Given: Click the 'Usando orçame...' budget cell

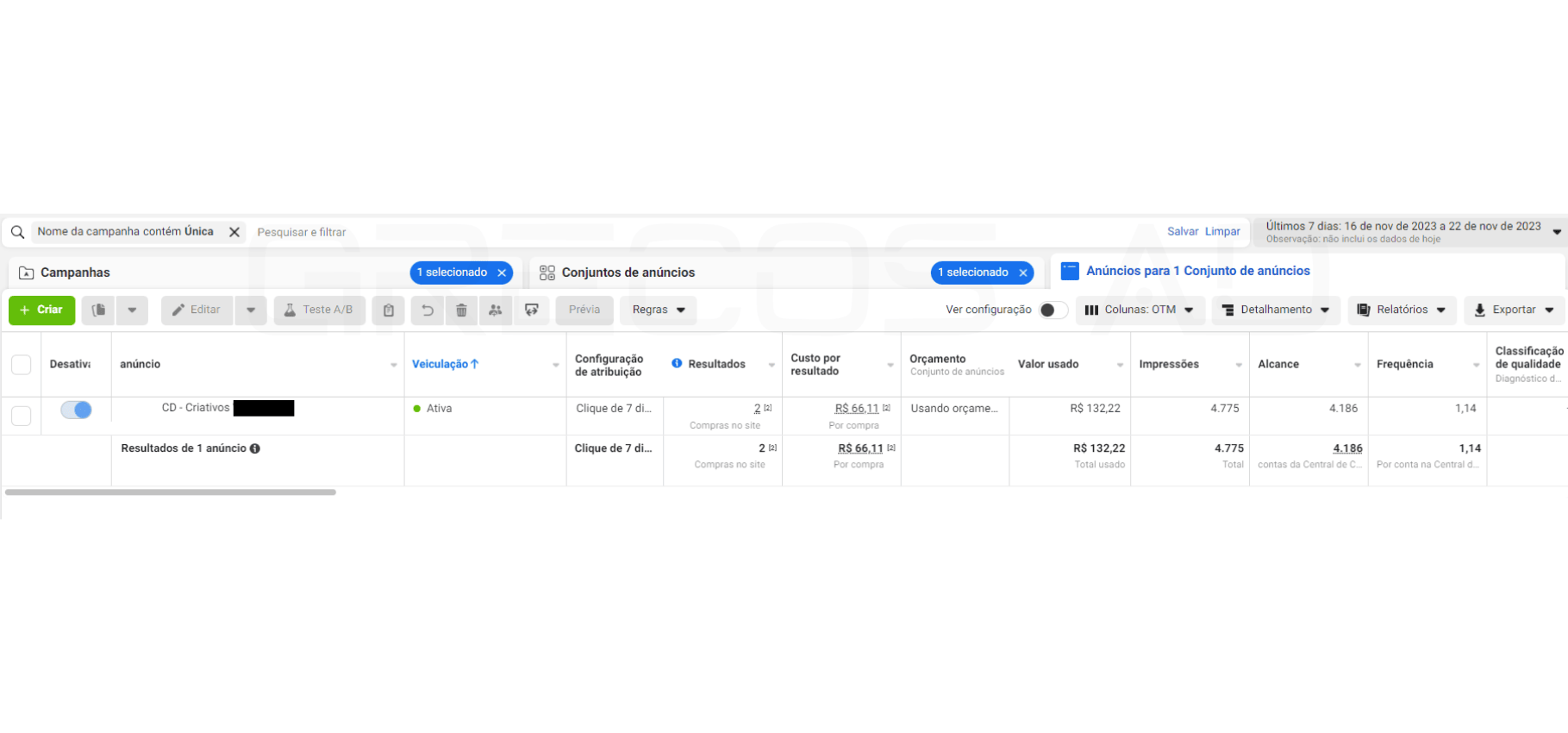Looking at the screenshot, I should click(x=954, y=409).
